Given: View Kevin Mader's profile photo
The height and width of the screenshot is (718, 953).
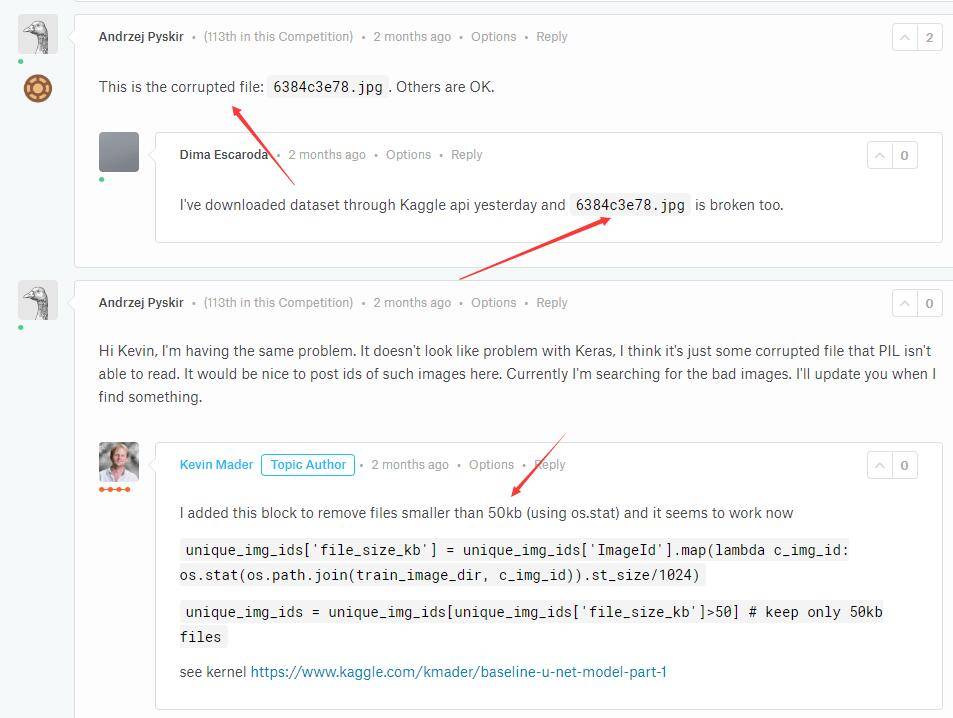Looking at the screenshot, I should [x=119, y=462].
